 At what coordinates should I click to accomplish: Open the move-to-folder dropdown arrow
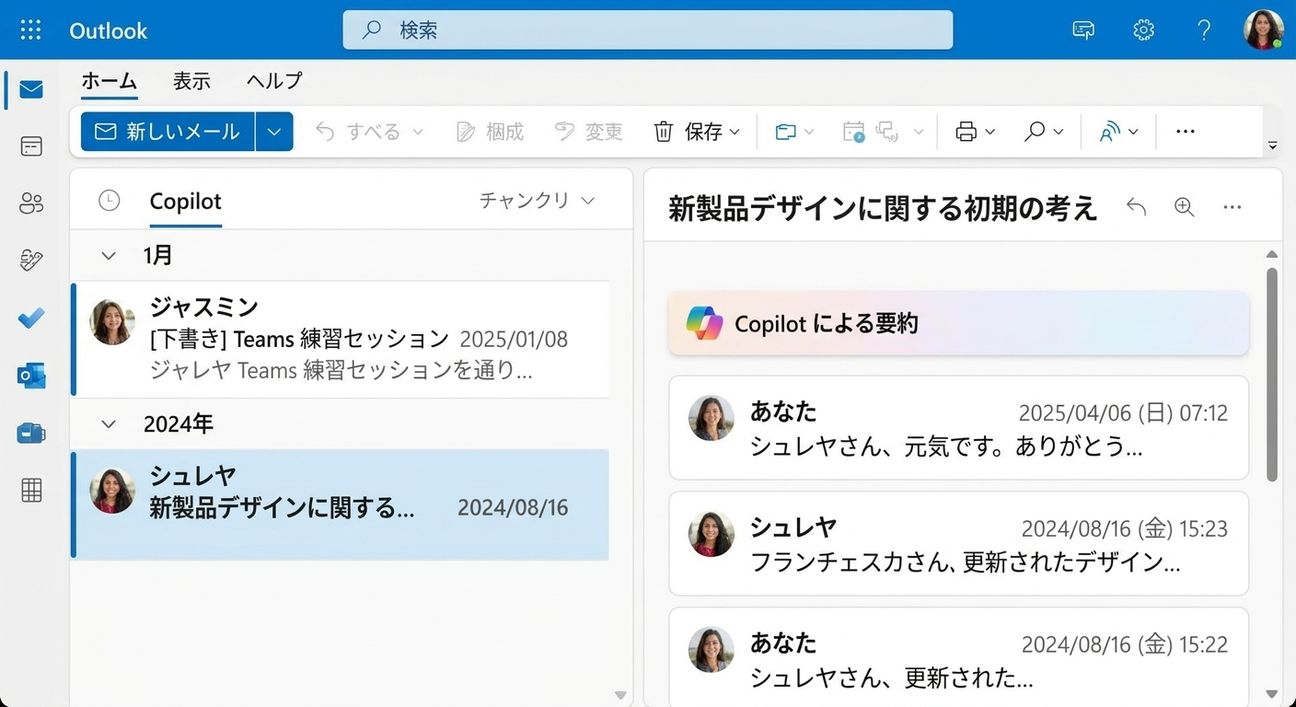tap(809, 132)
